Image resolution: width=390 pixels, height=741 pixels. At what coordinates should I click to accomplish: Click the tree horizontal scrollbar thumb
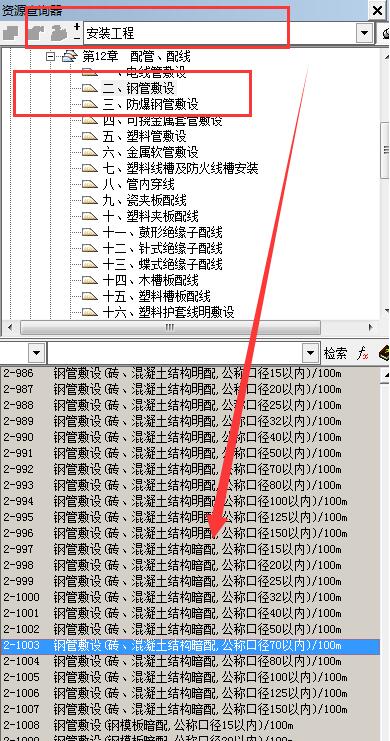pyautogui.click(x=170, y=327)
